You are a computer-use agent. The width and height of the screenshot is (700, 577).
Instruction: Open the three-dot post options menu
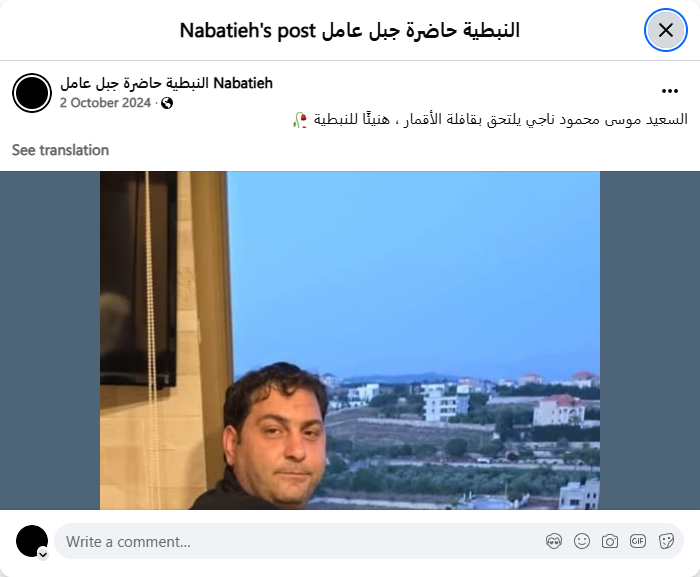coord(670,91)
